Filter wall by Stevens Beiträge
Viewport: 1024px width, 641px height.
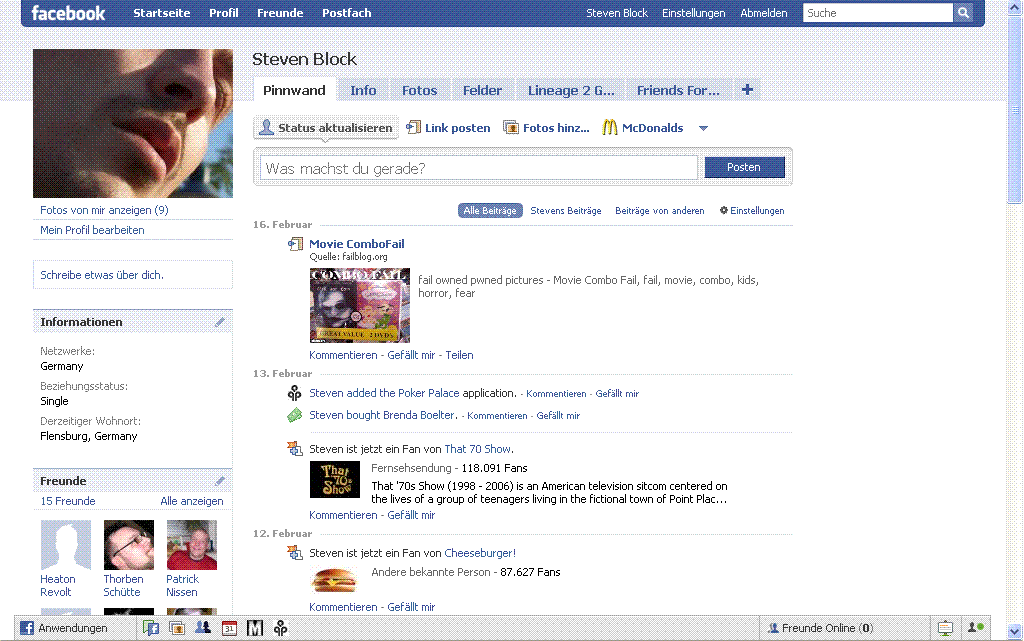click(x=566, y=210)
